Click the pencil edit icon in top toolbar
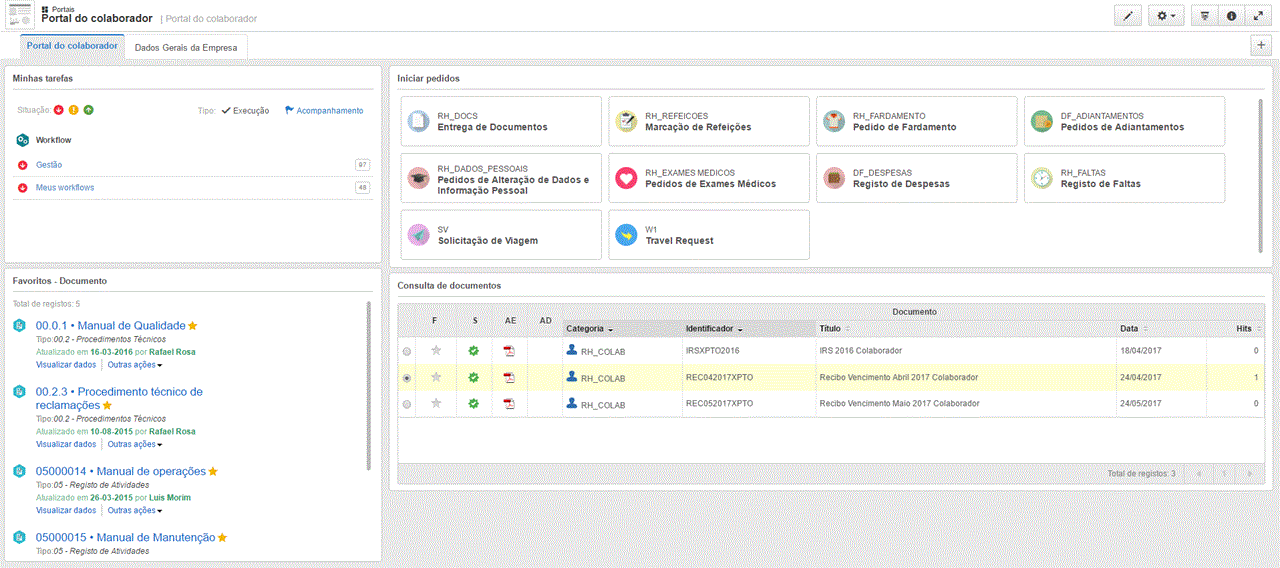The height and width of the screenshot is (568, 1280). click(1127, 16)
